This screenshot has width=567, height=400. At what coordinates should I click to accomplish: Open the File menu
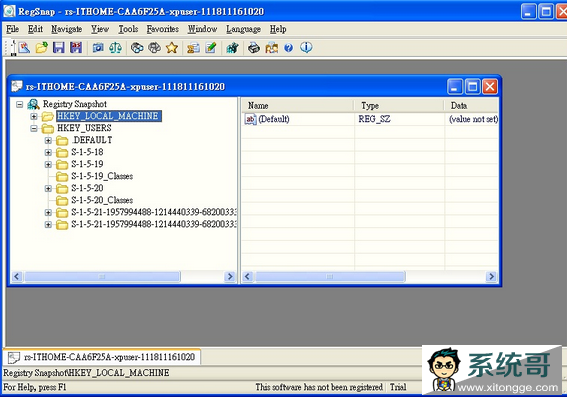pyautogui.click(x=12, y=29)
